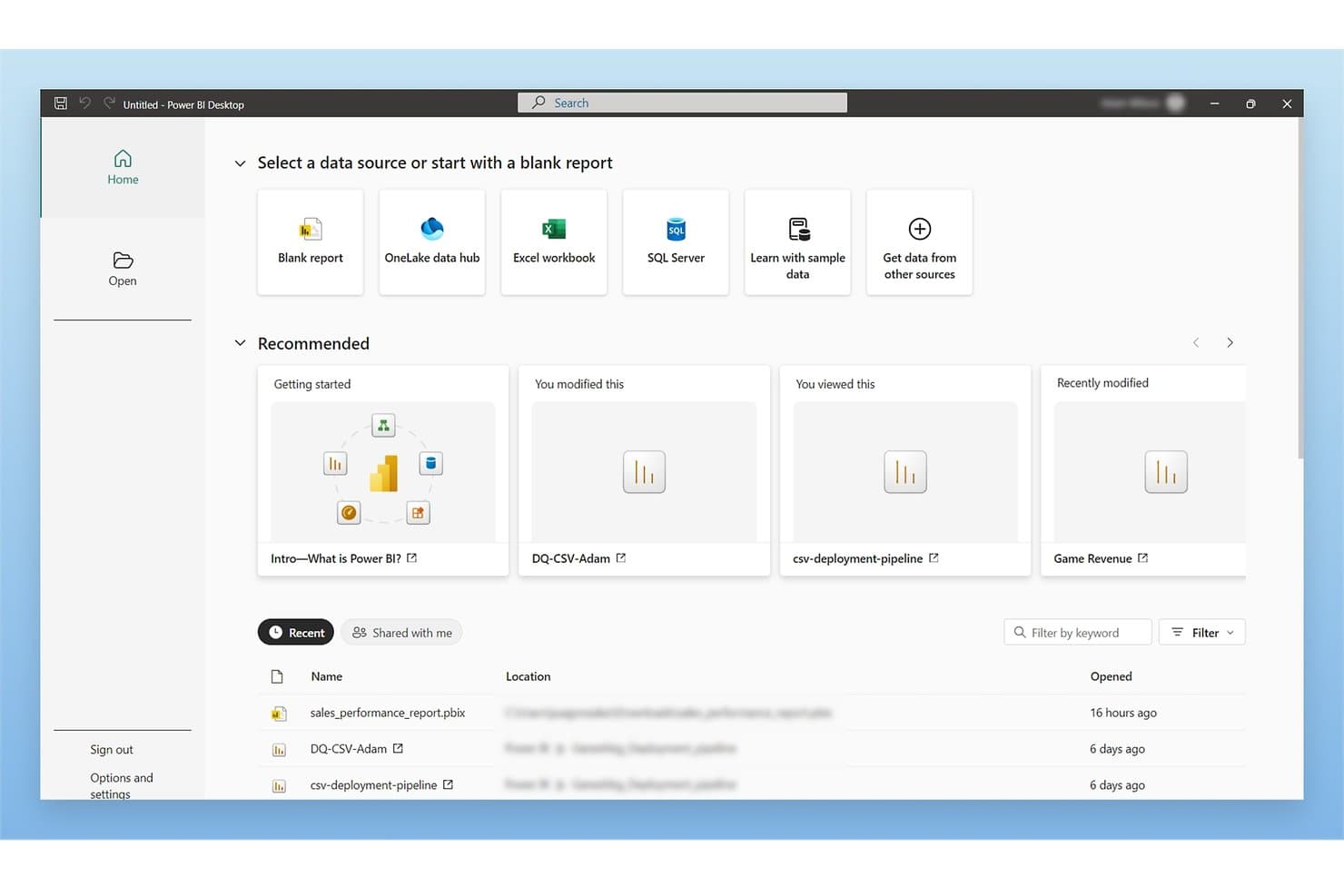Collapse the Select a data source section
Viewport: 1344px width, 896px height.
tap(240, 163)
